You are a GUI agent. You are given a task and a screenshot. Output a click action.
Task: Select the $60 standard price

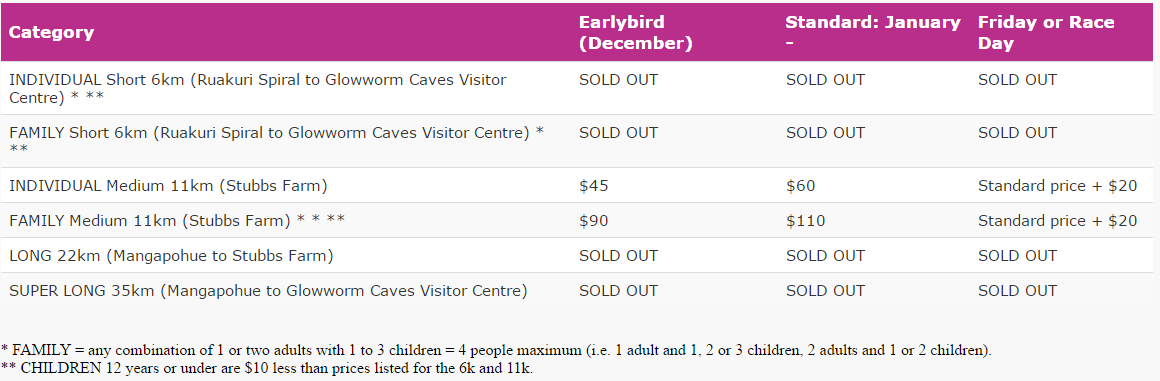click(x=800, y=186)
